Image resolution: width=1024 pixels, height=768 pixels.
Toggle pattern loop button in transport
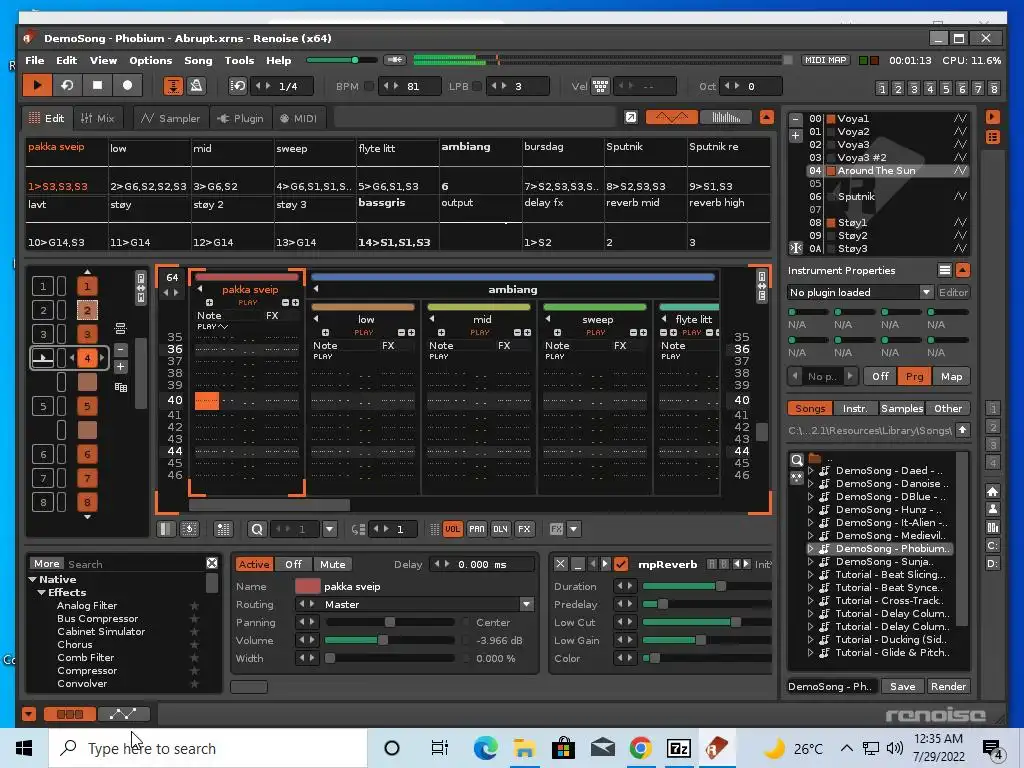click(67, 86)
